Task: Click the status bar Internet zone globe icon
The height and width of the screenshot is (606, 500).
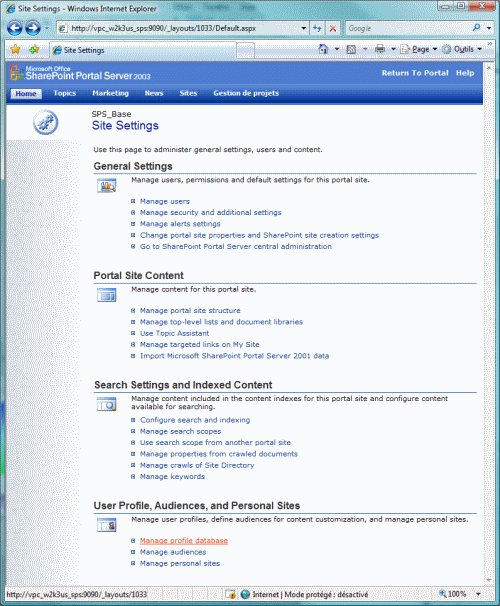Action: (245, 594)
